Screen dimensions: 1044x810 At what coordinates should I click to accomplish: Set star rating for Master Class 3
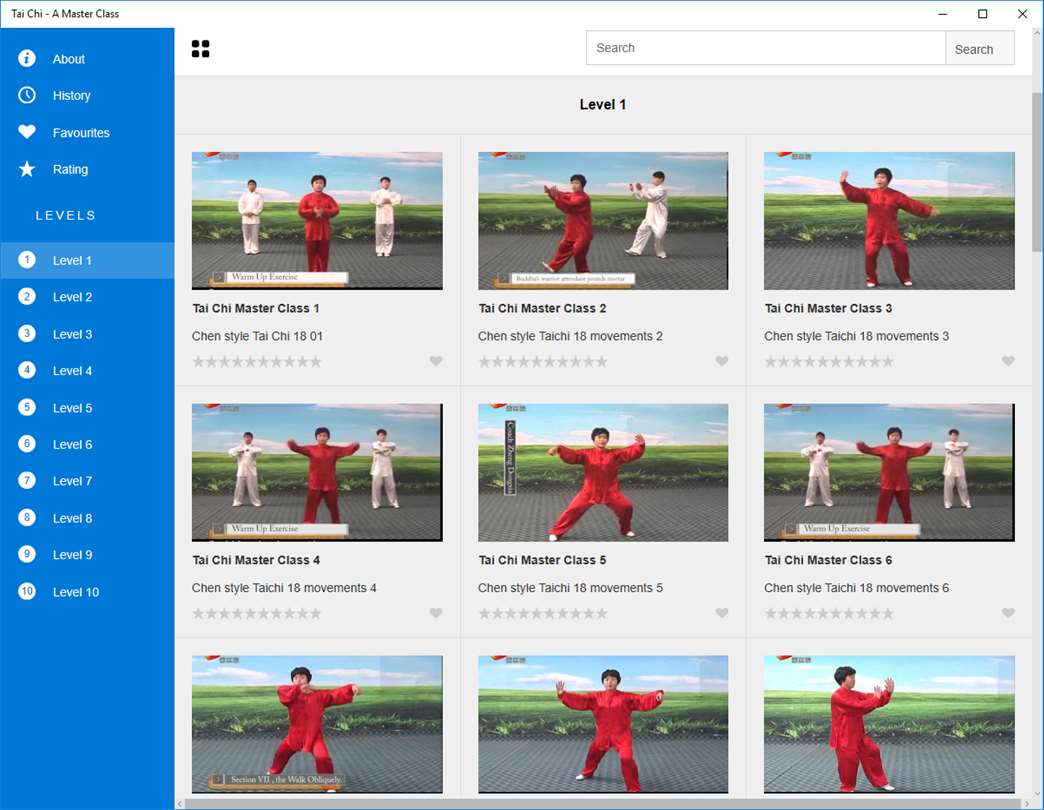tap(829, 361)
